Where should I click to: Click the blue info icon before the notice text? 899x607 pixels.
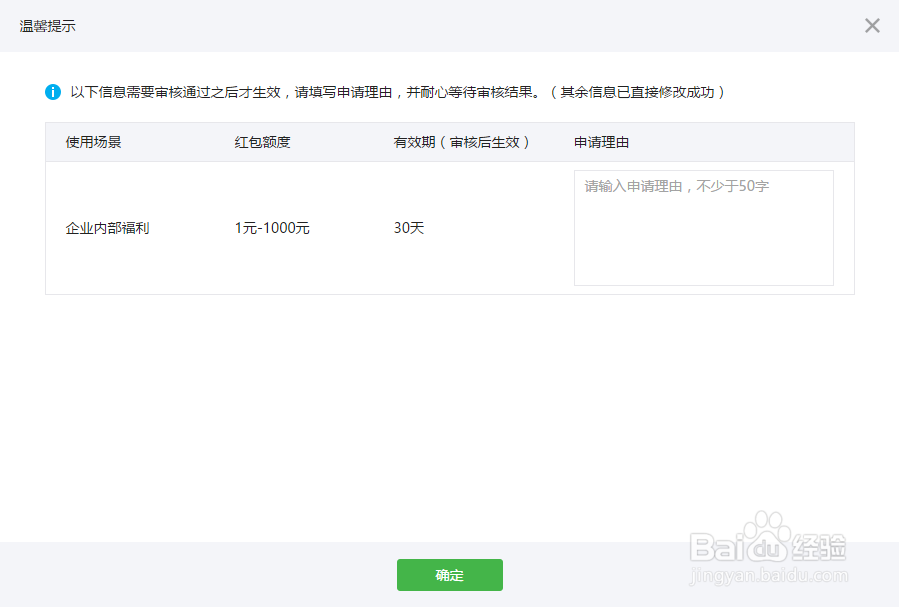(52, 91)
